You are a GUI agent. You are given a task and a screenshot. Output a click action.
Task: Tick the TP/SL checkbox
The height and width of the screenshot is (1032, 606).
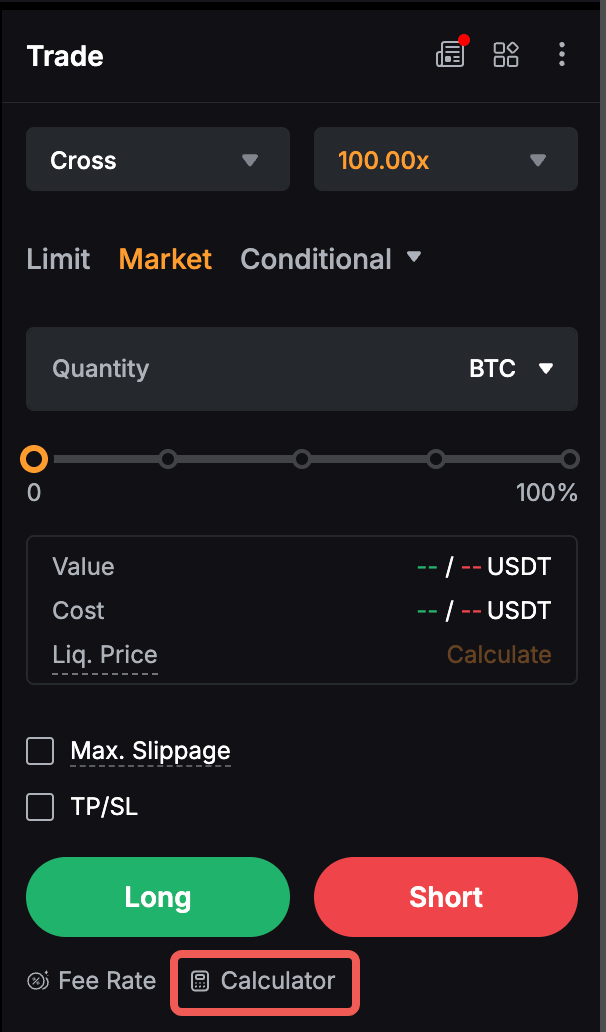pos(40,807)
